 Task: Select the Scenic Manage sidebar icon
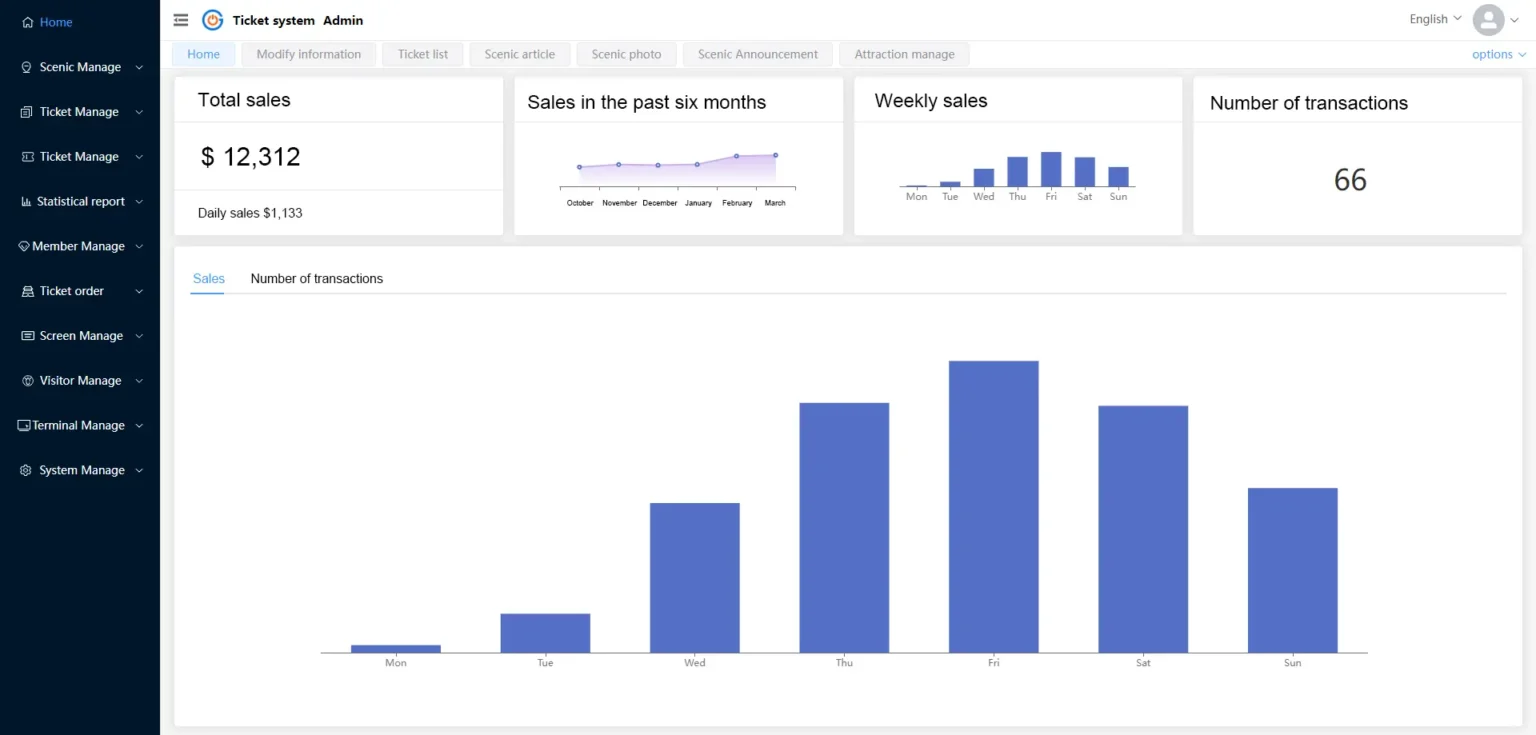click(24, 67)
